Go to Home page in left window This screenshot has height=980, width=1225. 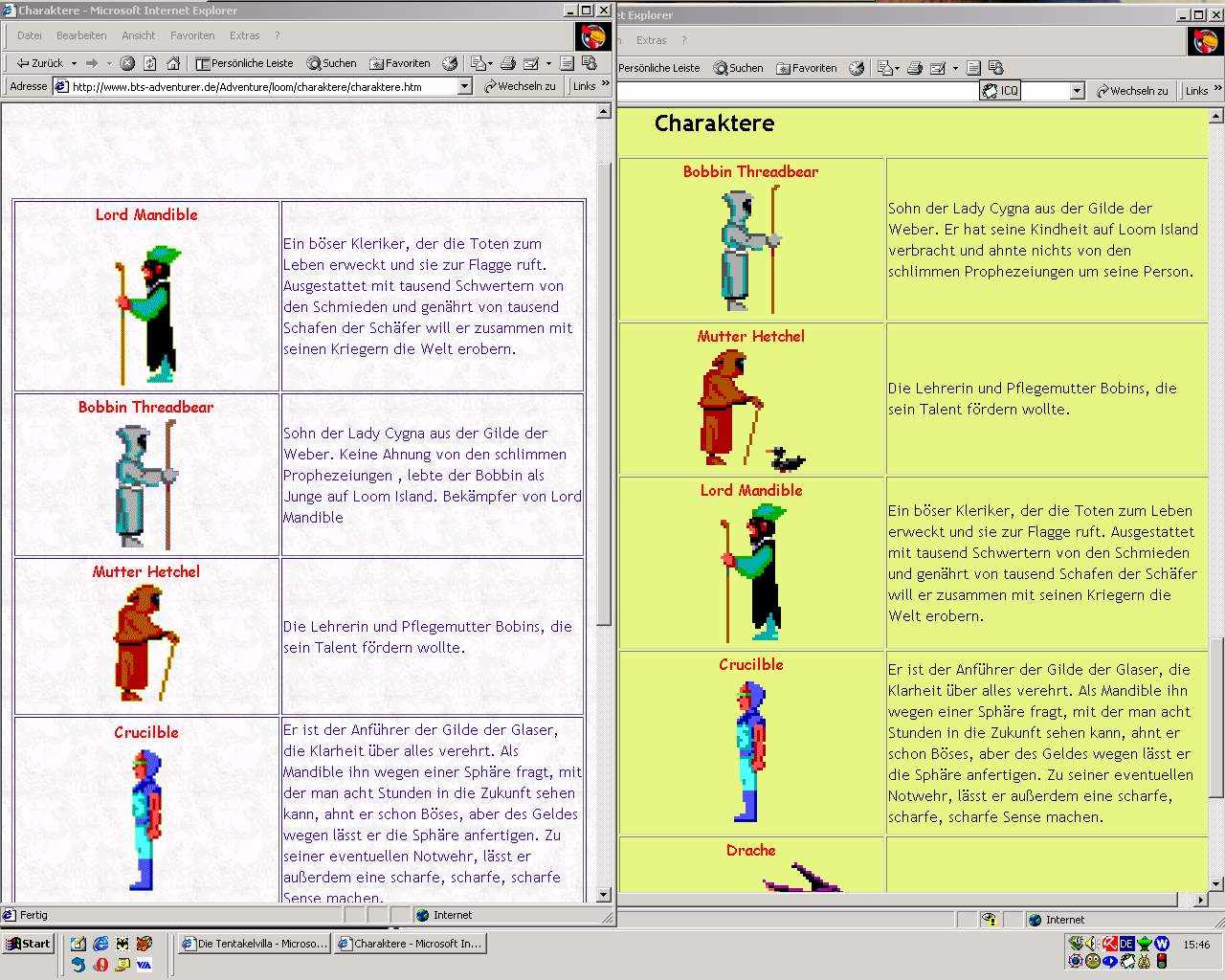pos(173,63)
